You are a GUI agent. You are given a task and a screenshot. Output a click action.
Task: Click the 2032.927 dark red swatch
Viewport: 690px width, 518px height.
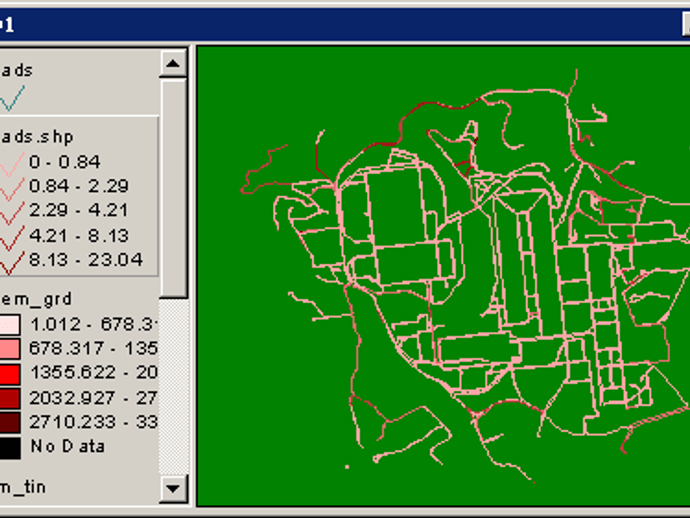tap(10, 398)
